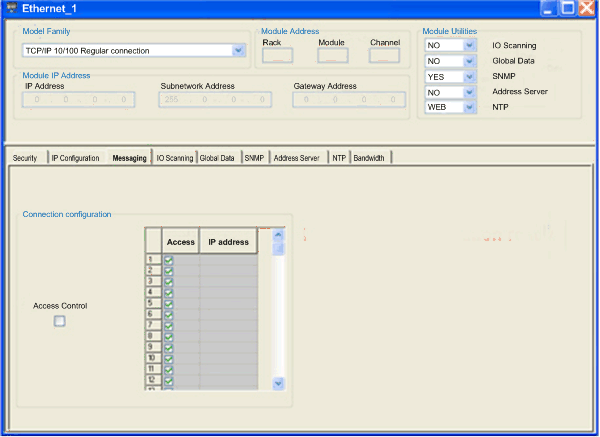Open the Model Family dropdown
The height and width of the screenshot is (437, 600).
pos(238,50)
